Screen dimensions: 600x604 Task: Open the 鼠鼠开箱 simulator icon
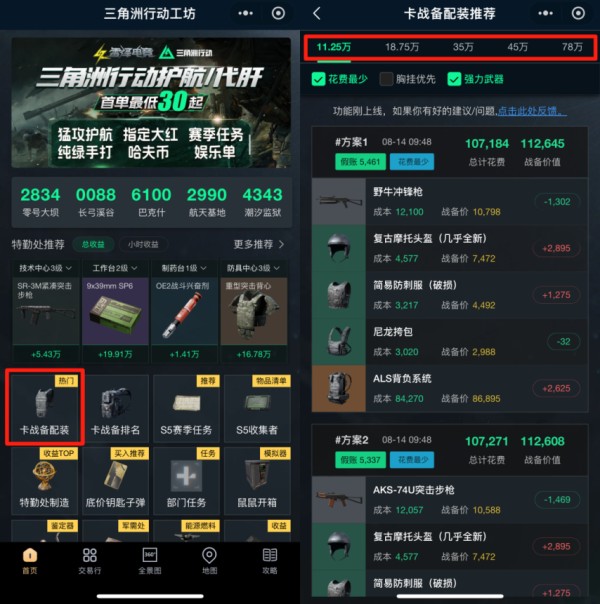click(257, 481)
